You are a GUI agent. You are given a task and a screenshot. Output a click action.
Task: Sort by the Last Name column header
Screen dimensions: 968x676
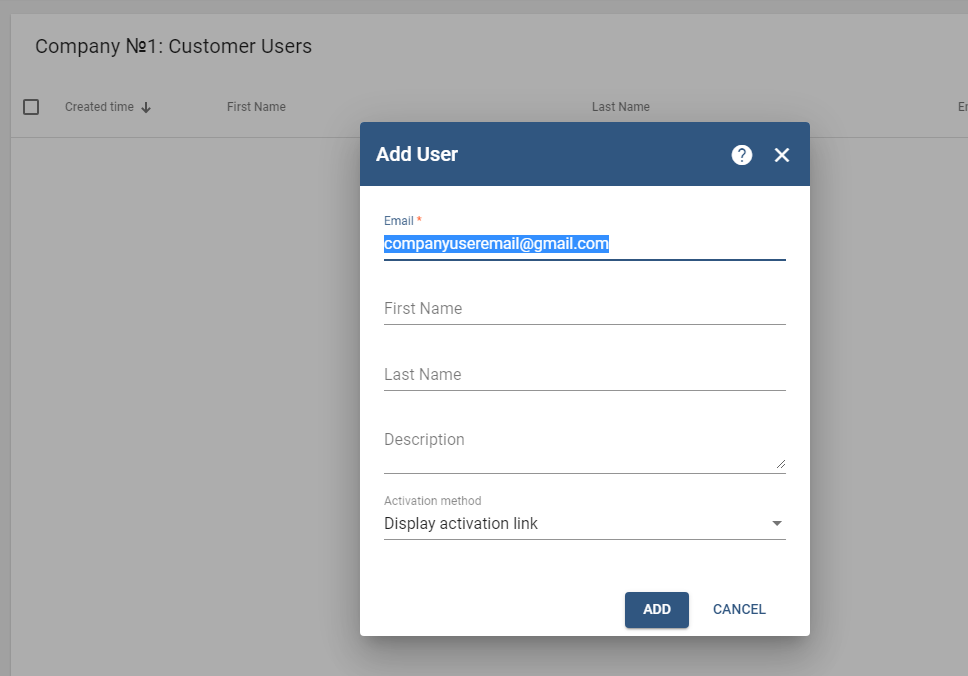pyautogui.click(x=620, y=107)
